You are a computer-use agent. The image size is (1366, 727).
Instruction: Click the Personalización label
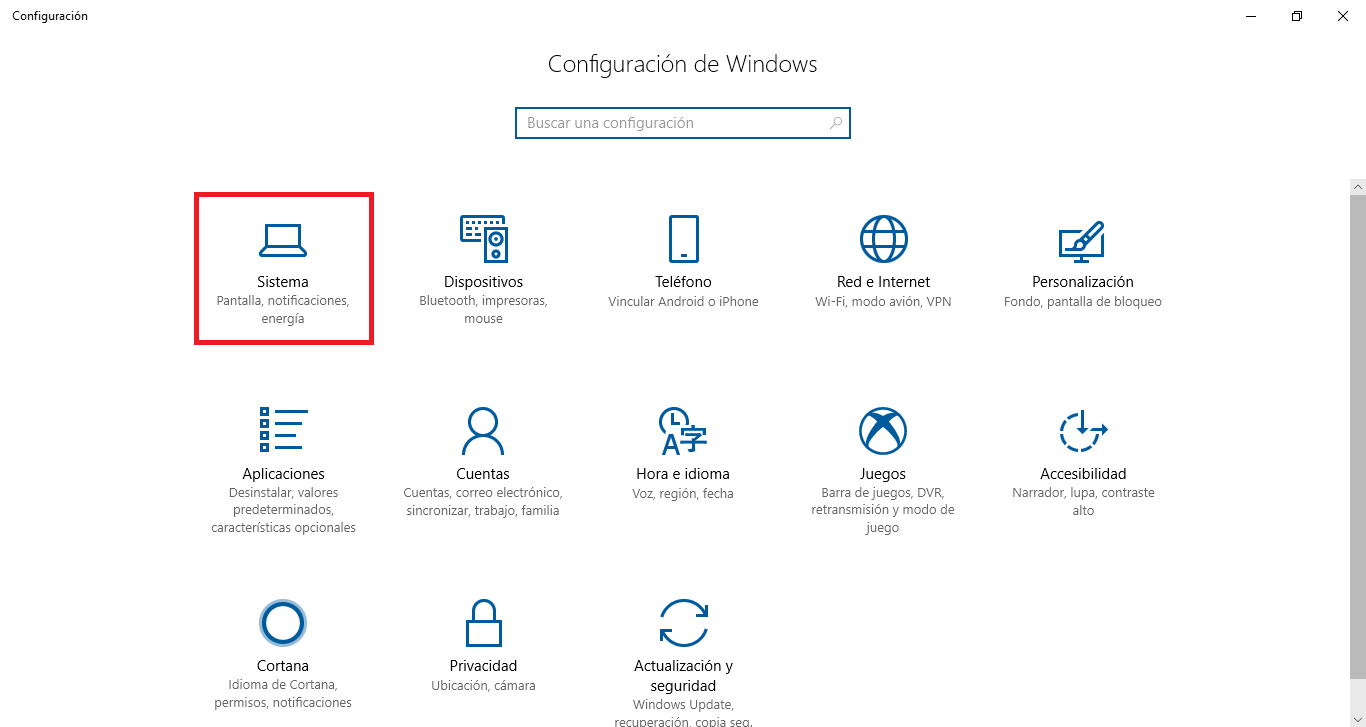(1083, 282)
